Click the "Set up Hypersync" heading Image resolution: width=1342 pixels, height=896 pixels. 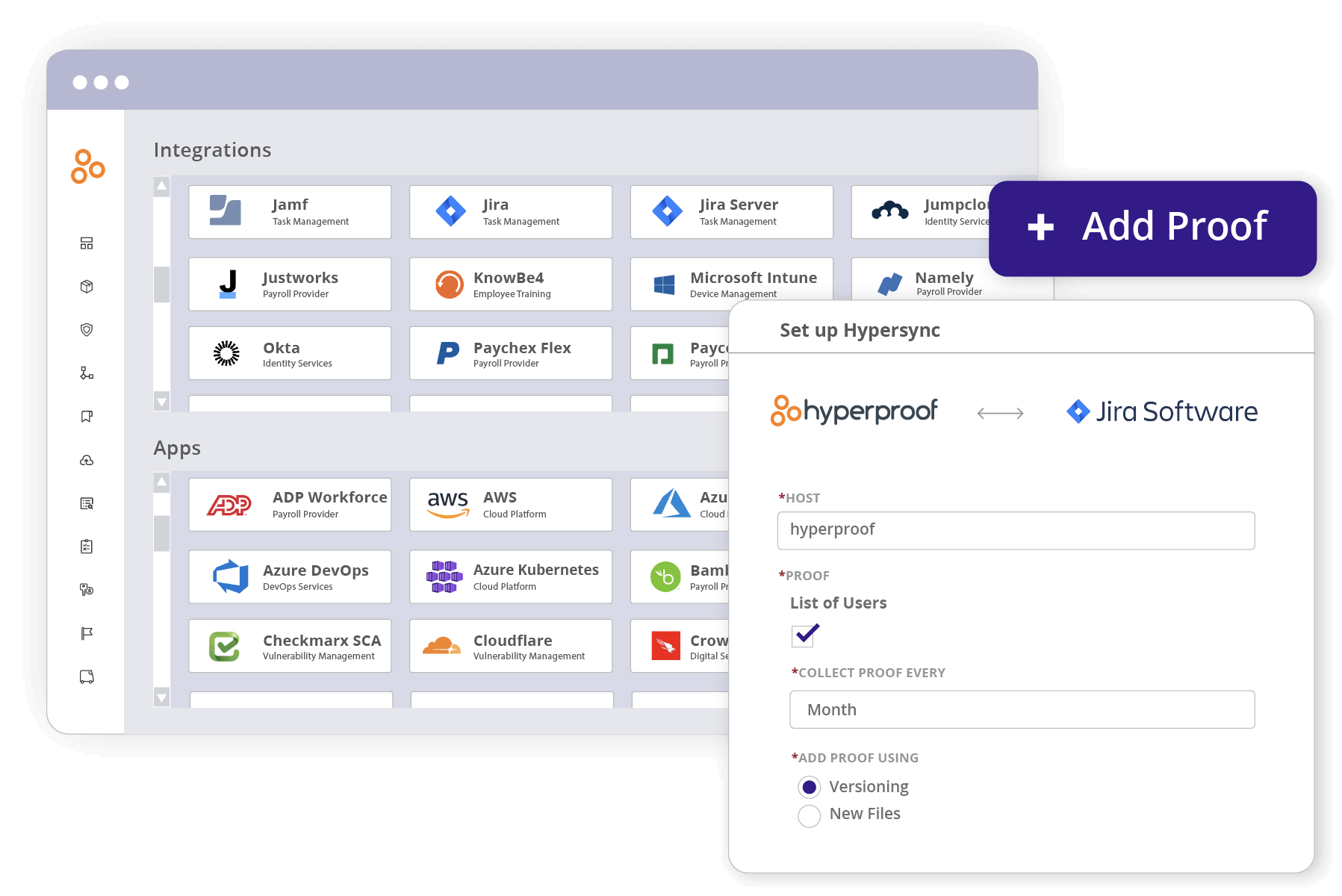point(860,330)
